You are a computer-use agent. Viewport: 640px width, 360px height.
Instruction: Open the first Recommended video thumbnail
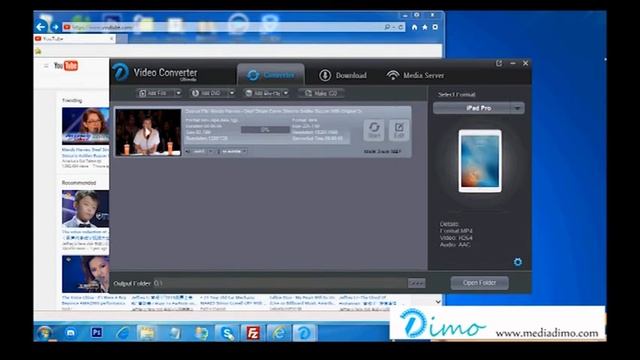(86, 209)
